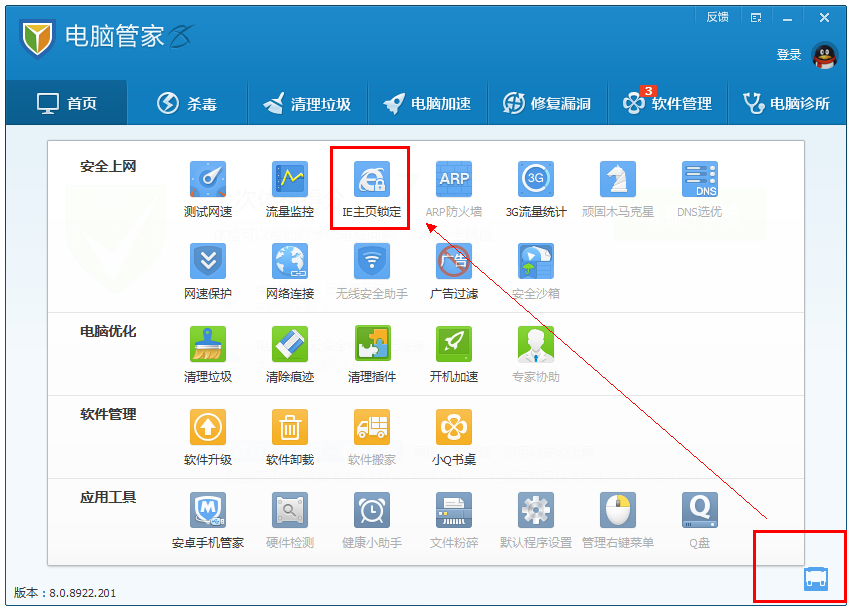
Task: Open the 流量监控 traffic monitor
Action: [290, 189]
